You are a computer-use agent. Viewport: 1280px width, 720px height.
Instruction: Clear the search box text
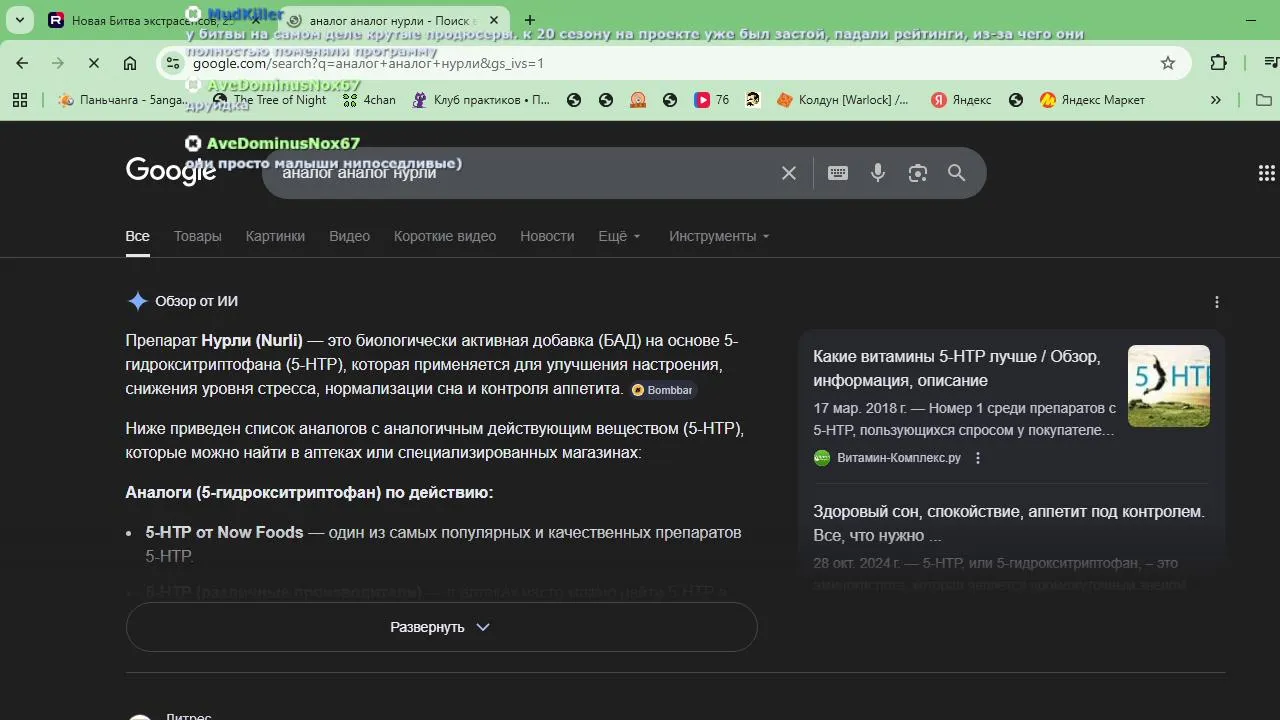[789, 173]
